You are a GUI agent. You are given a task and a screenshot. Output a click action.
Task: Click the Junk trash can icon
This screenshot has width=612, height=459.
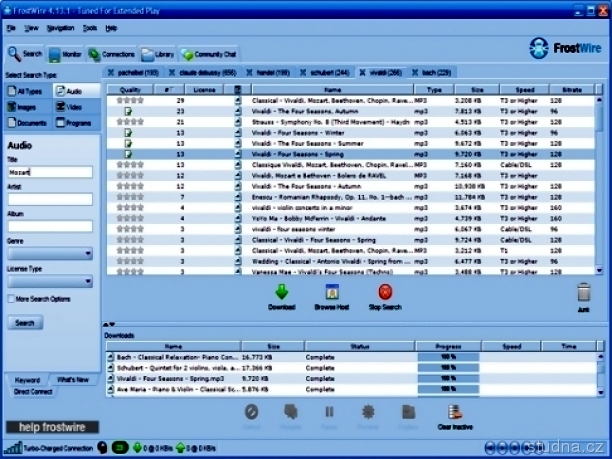coord(584,293)
